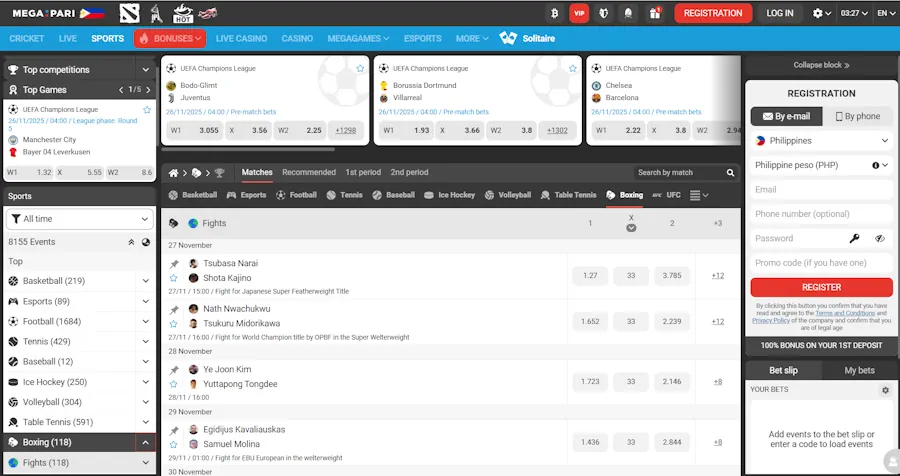Favorite the Ye Joon Kim fight star
Image resolution: width=900 pixels, height=476 pixels.
(174, 384)
